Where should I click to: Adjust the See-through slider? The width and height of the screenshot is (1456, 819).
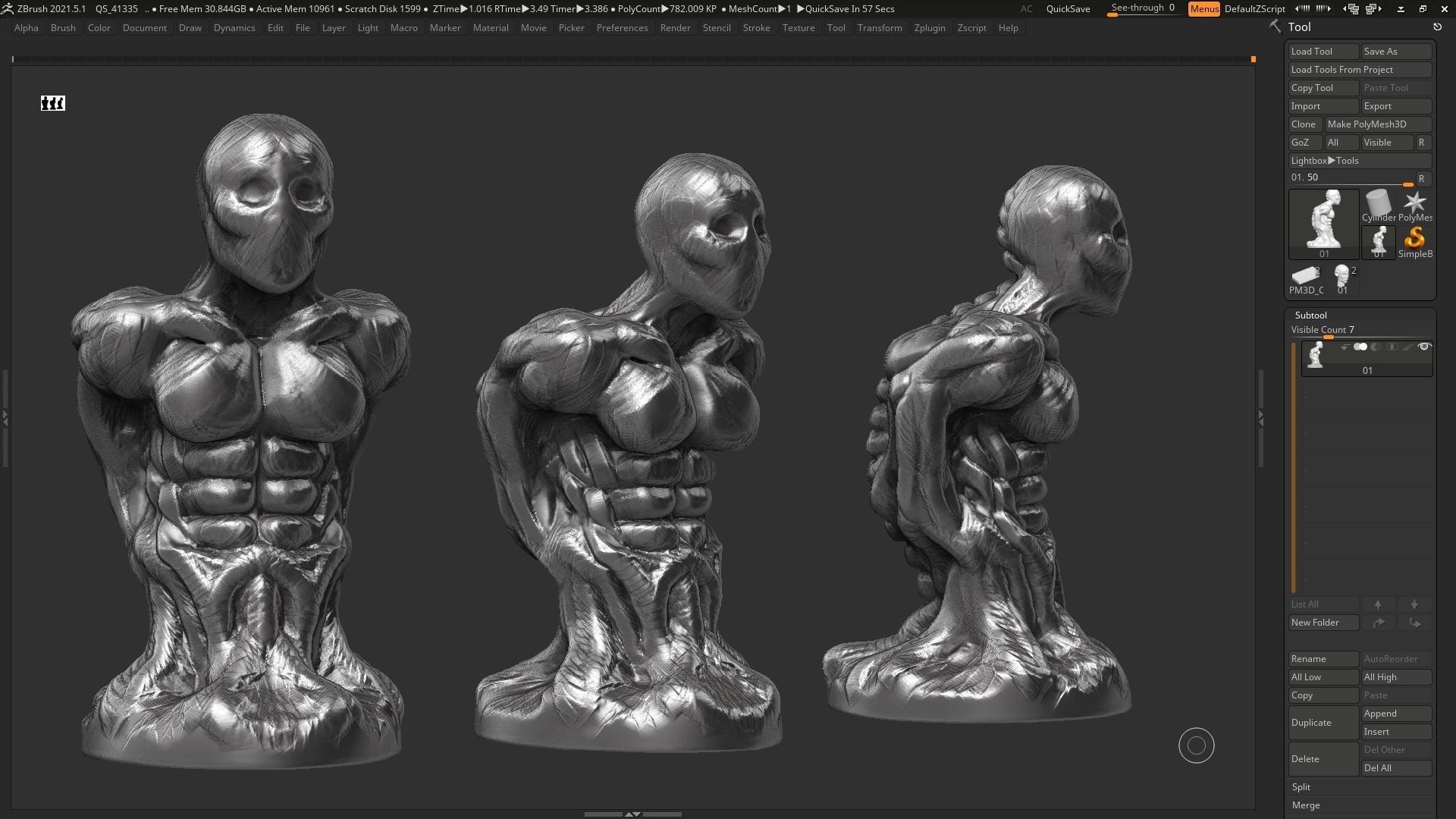(x=1143, y=9)
